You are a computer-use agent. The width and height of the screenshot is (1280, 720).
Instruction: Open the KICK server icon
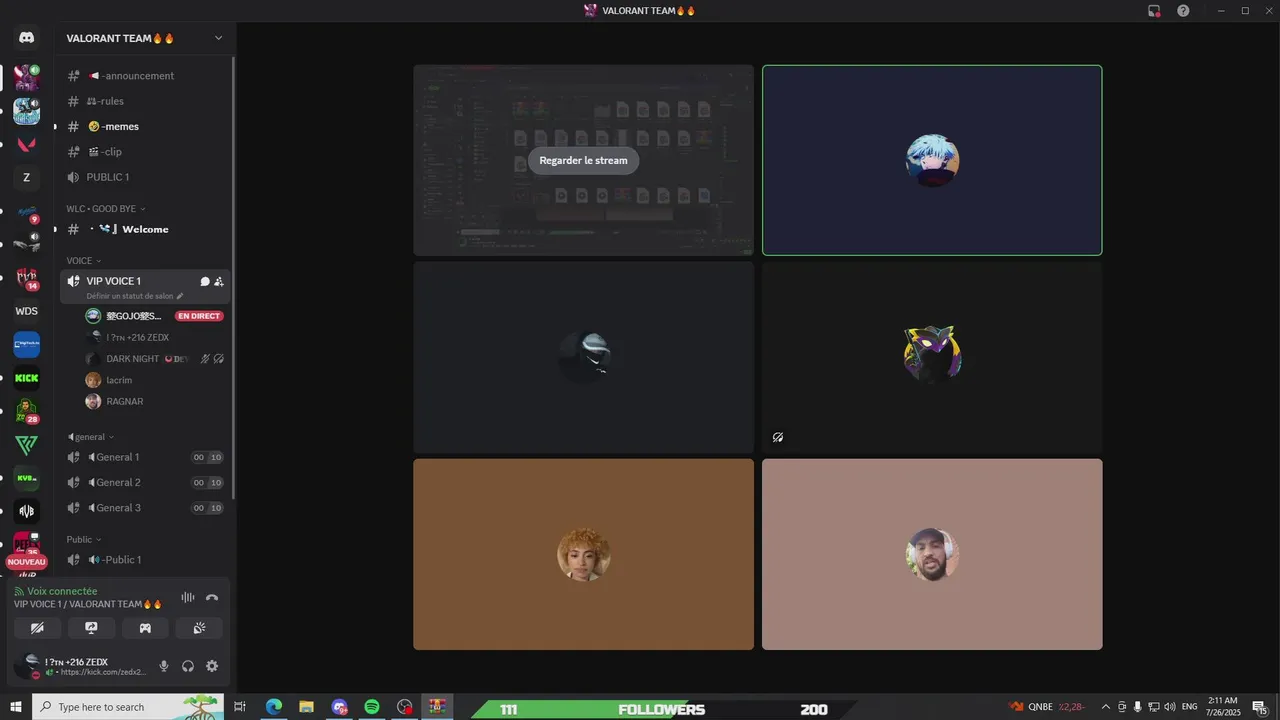27,378
